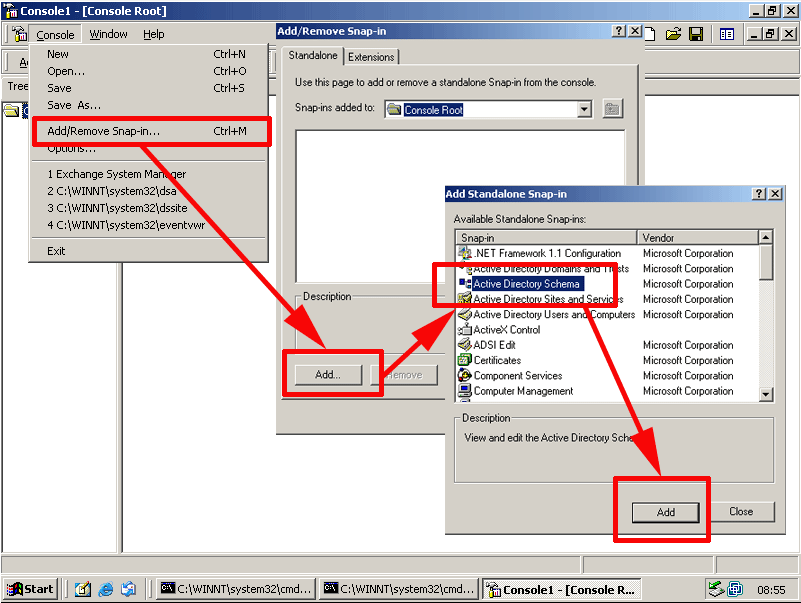Select .NET Framework 1.1 Configuration snap-in icon
Screen dimensions: 801x603
click(464, 253)
